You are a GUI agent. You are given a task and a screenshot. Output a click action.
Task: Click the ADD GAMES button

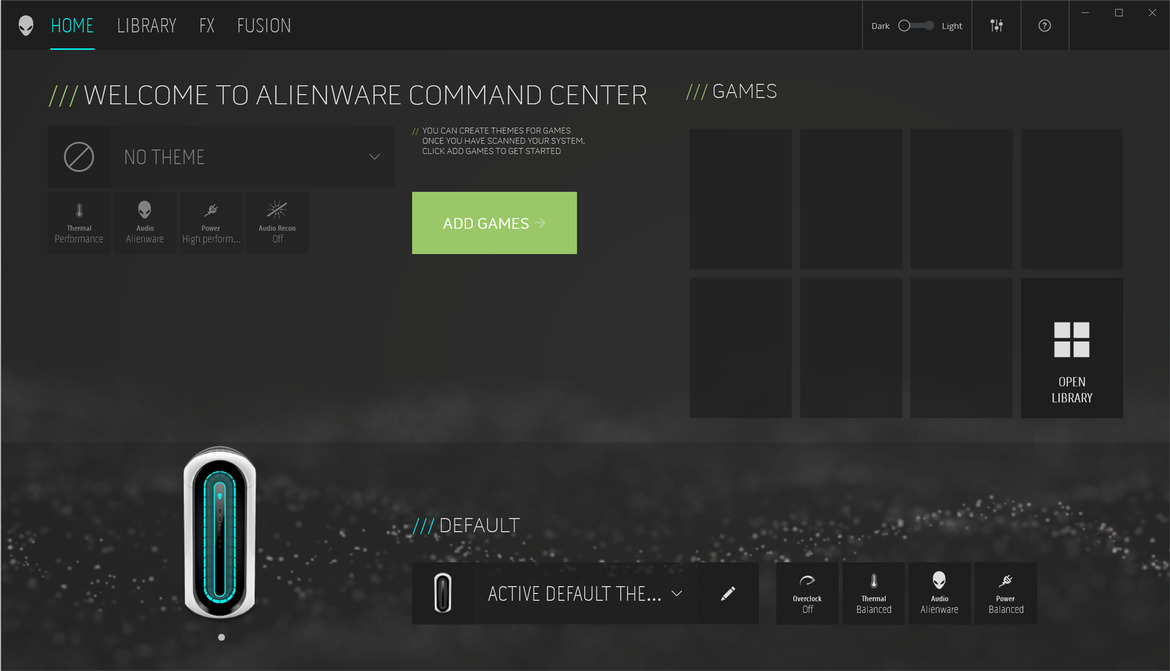[494, 223]
